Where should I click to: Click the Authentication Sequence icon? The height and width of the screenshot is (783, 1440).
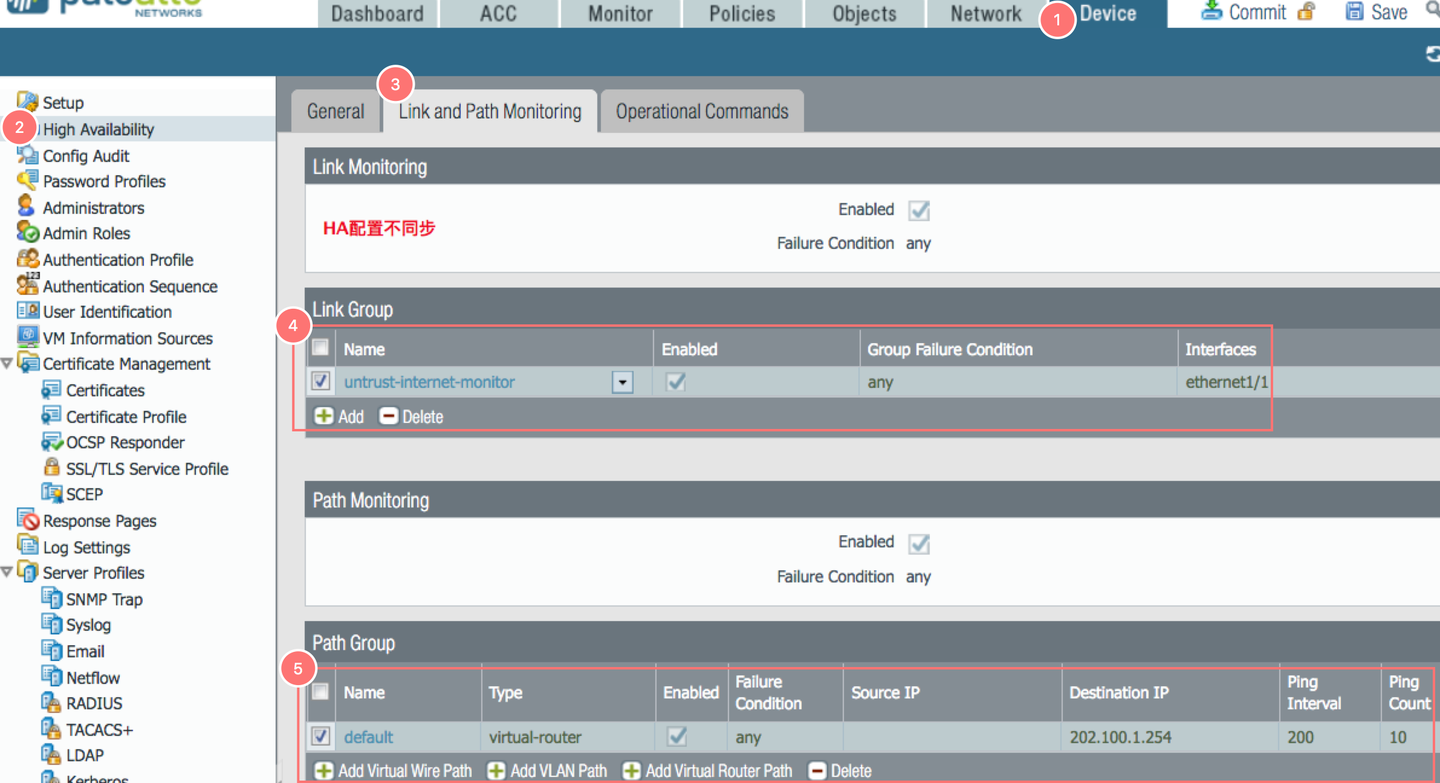point(28,285)
